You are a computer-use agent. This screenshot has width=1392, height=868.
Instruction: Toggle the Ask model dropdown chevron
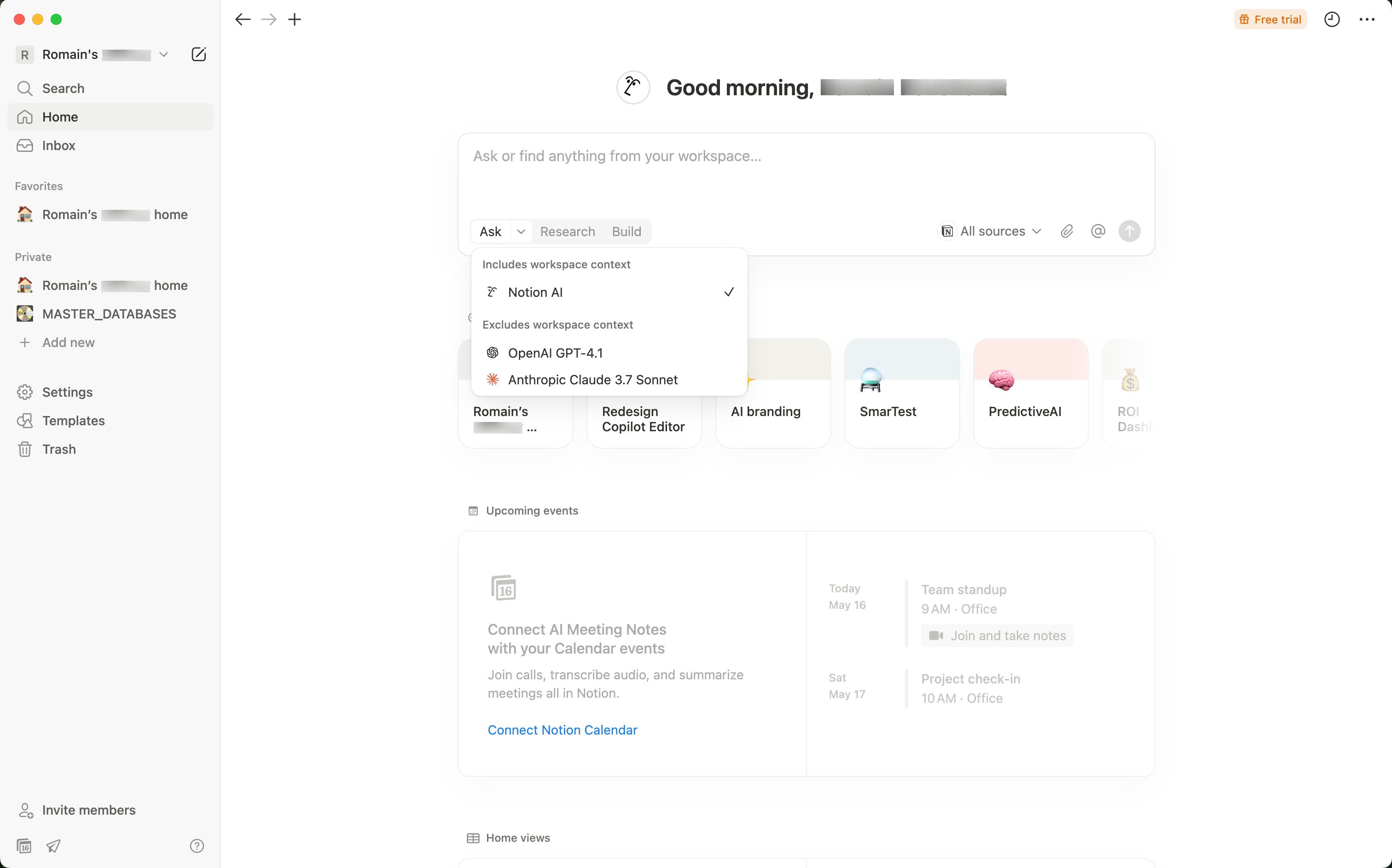click(x=521, y=231)
